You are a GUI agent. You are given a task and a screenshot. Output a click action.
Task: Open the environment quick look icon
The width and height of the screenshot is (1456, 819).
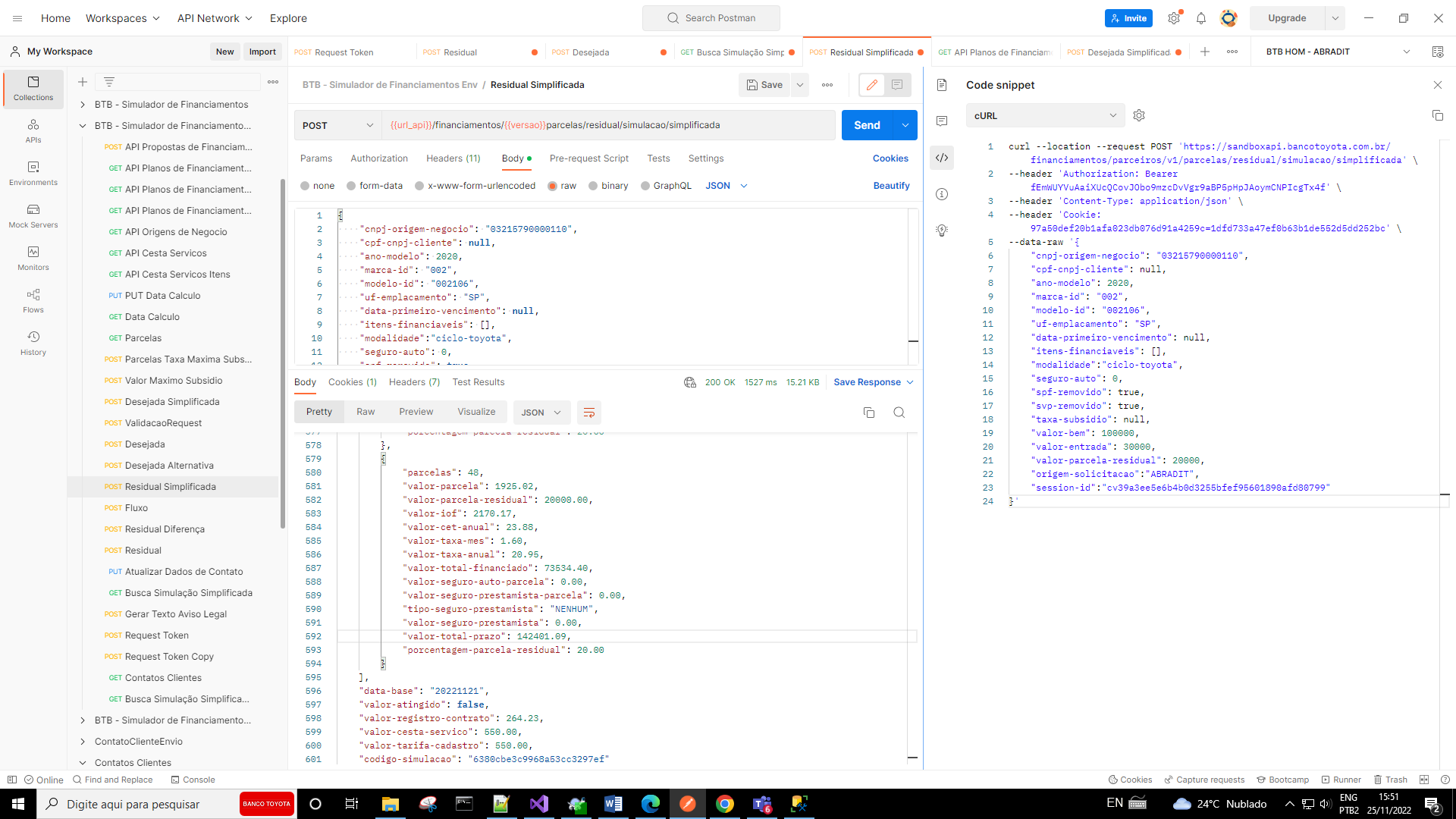pos(1438,52)
